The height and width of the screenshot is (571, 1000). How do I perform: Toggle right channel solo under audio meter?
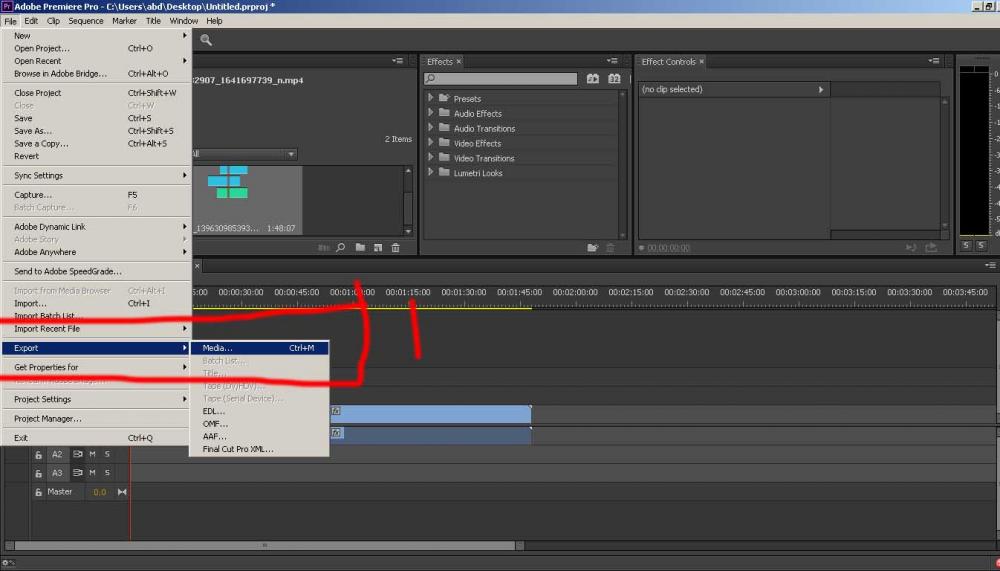coord(982,245)
